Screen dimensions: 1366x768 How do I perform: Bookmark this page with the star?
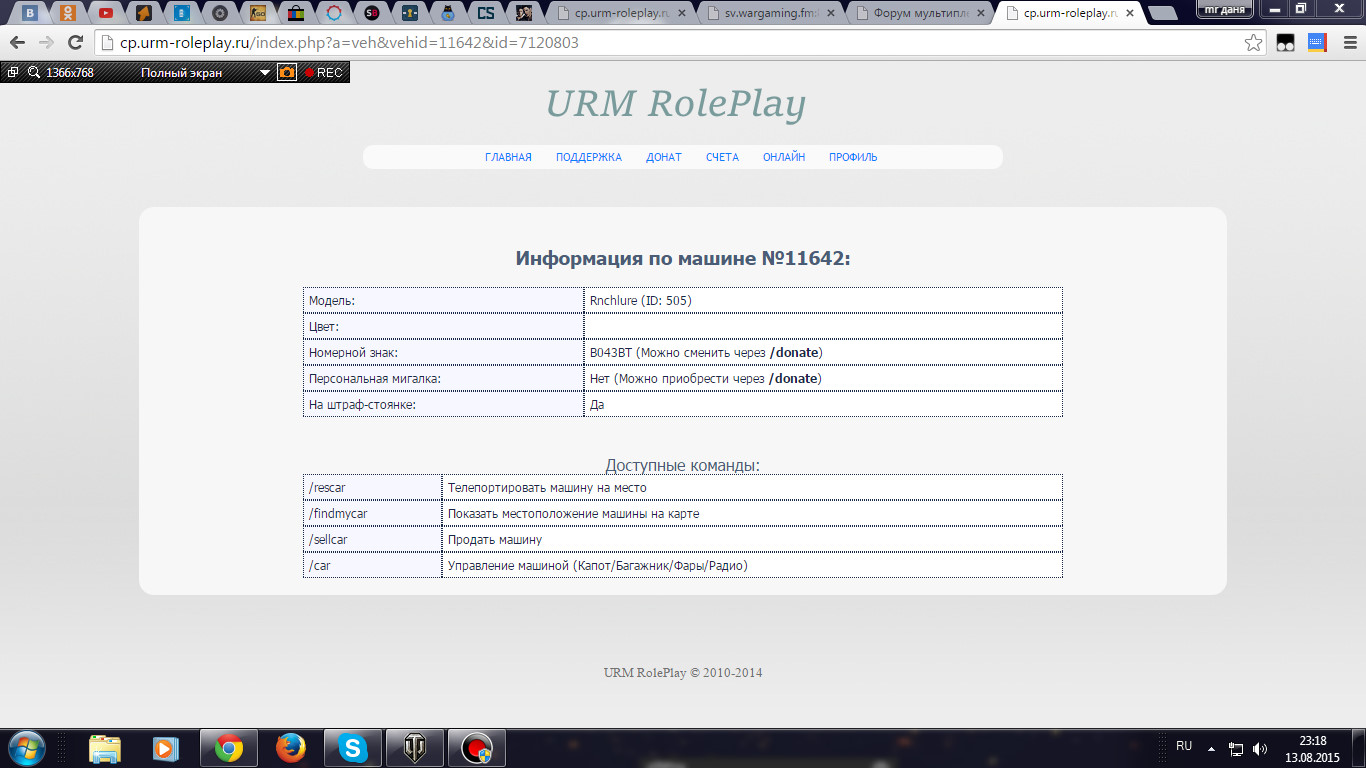pyautogui.click(x=1253, y=43)
